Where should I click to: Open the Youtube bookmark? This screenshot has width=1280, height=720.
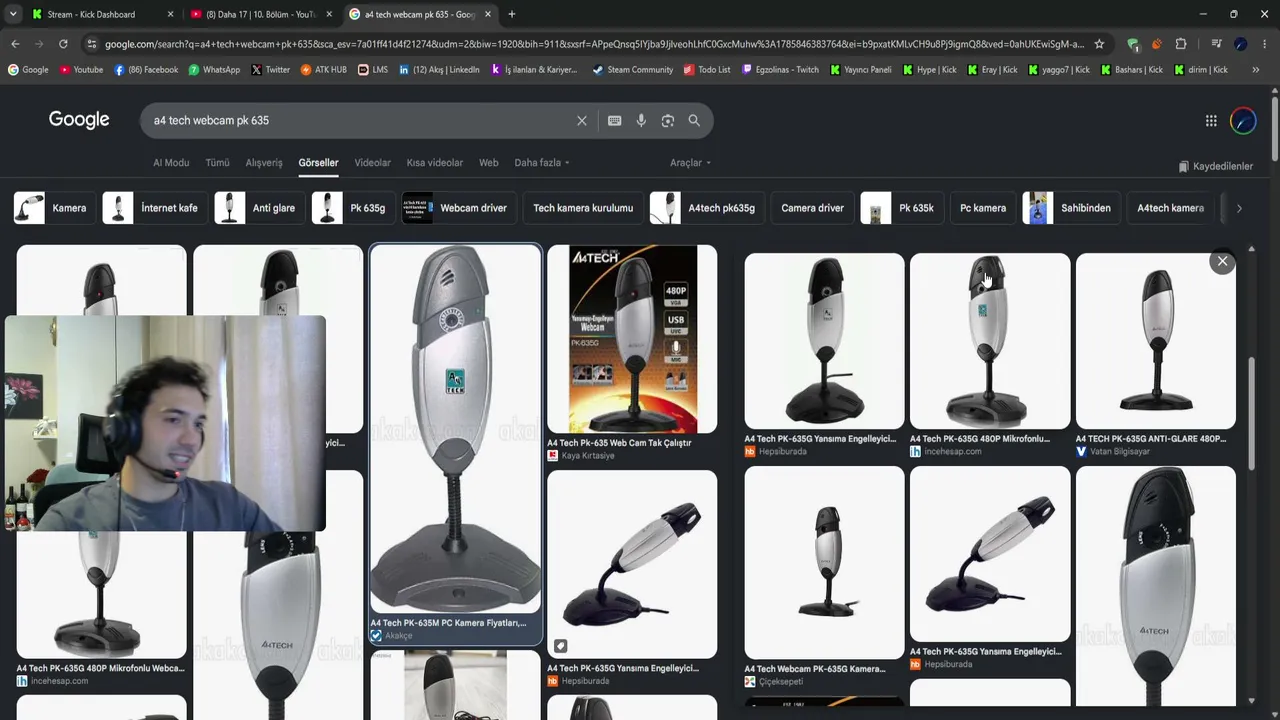pyautogui.click(x=81, y=70)
